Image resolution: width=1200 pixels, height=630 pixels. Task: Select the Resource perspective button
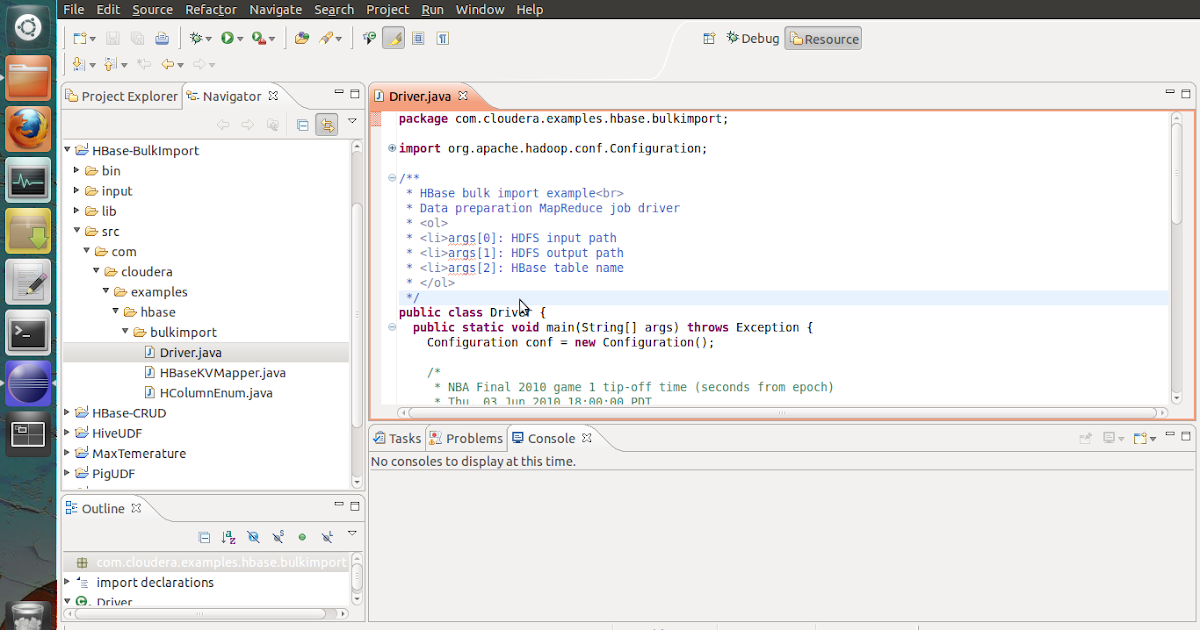(823, 39)
